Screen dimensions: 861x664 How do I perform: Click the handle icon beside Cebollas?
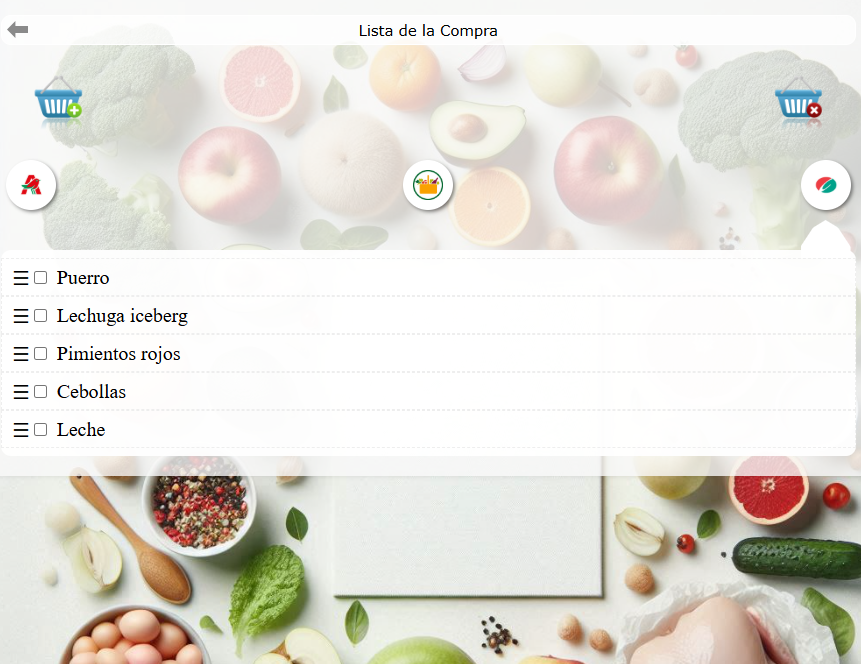[21, 392]
